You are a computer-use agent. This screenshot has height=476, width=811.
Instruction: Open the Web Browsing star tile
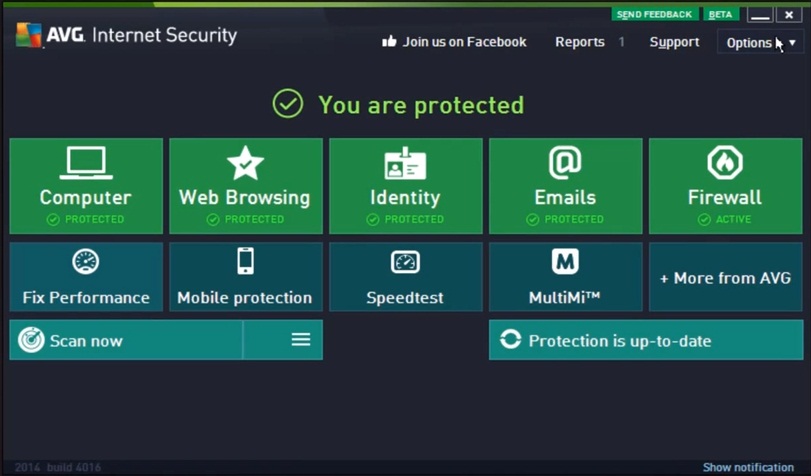point(246,186)
